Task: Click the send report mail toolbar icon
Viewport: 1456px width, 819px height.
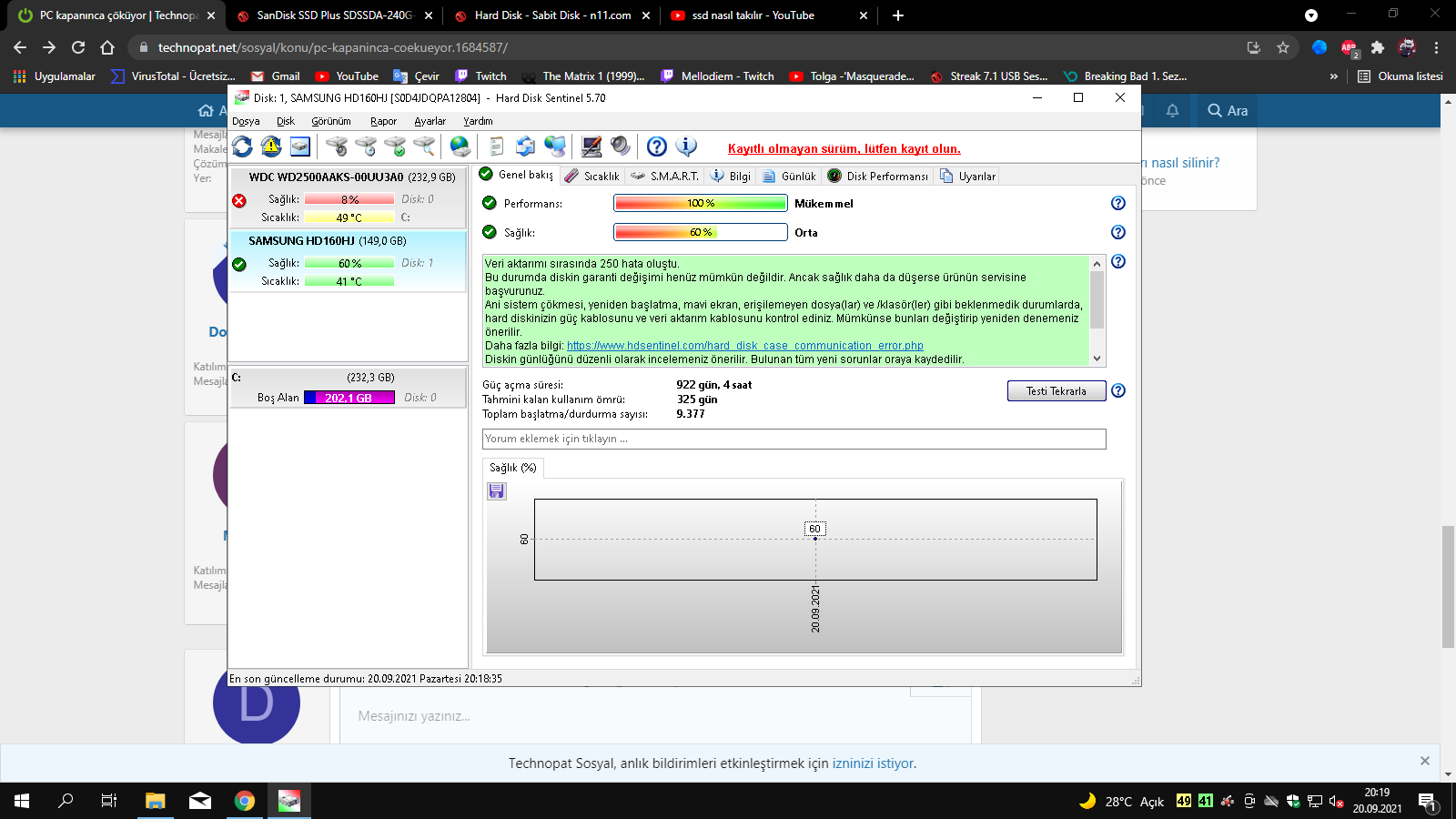Action: [x=526, y=147]
